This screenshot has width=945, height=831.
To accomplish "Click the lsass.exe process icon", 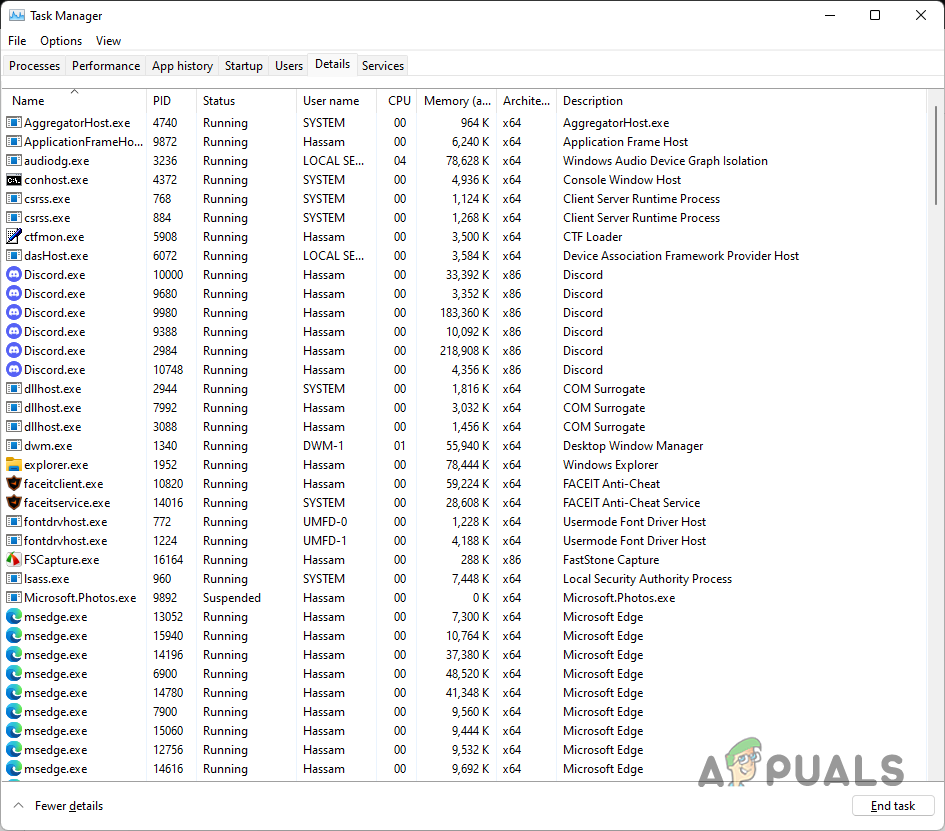I will (x=14, y=579).
